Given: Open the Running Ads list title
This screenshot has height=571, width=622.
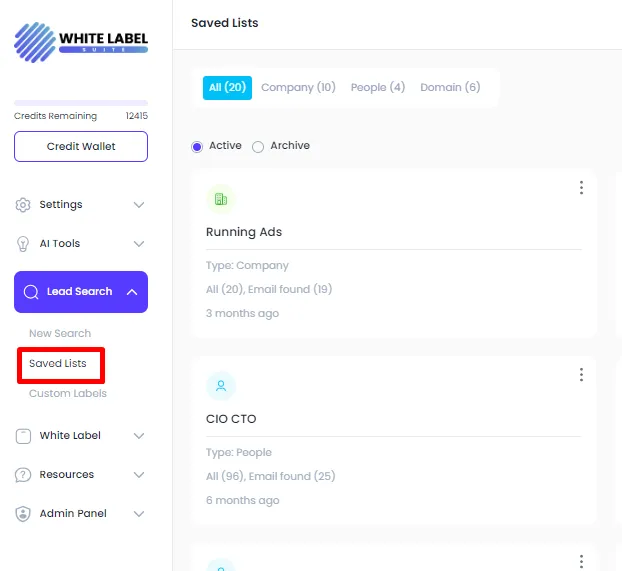Looking at the screenshot, I should pyautogui.click(x=244, y=232).
